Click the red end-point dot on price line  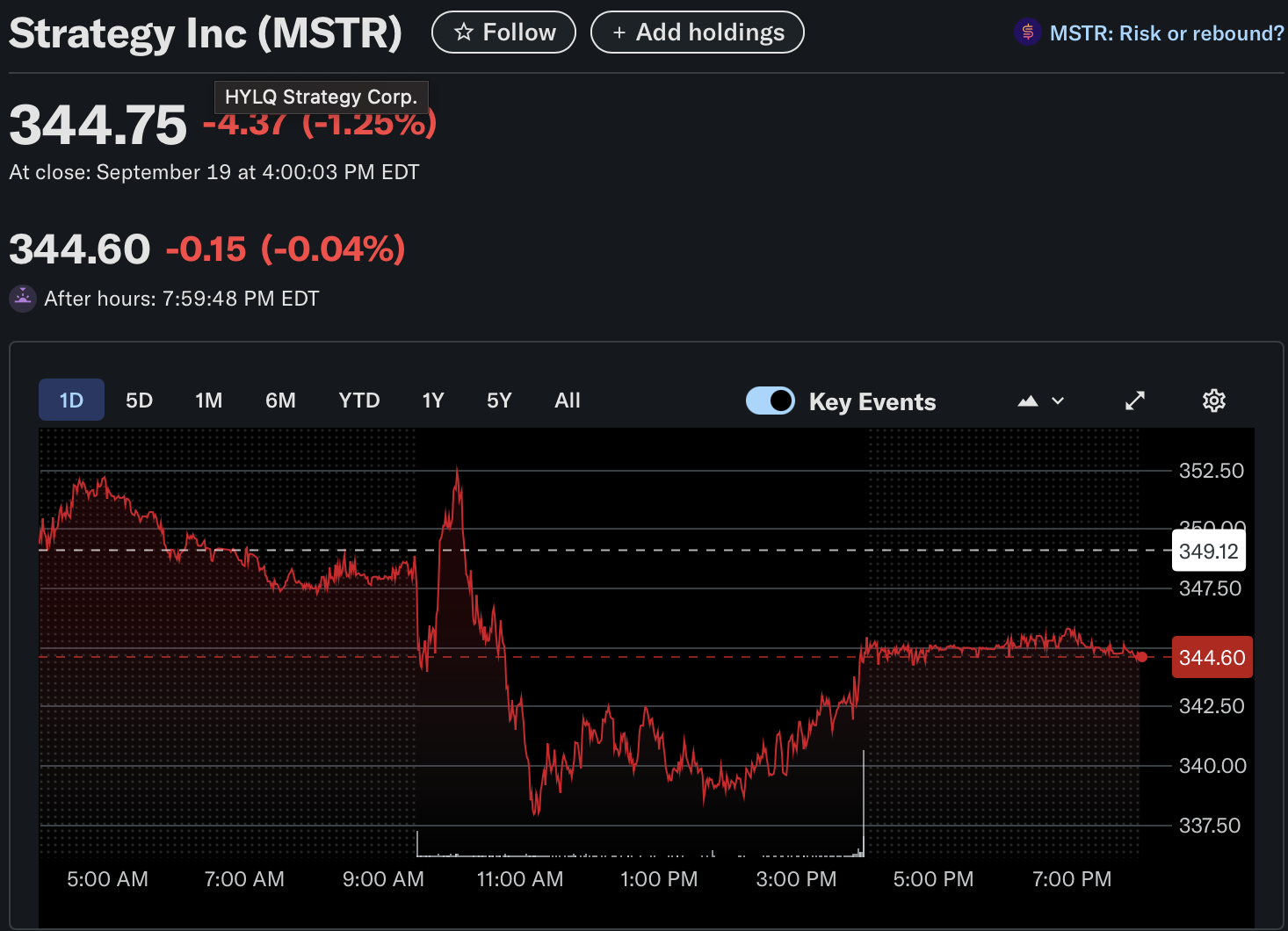pyautogui.click(x=1141, y=657)
